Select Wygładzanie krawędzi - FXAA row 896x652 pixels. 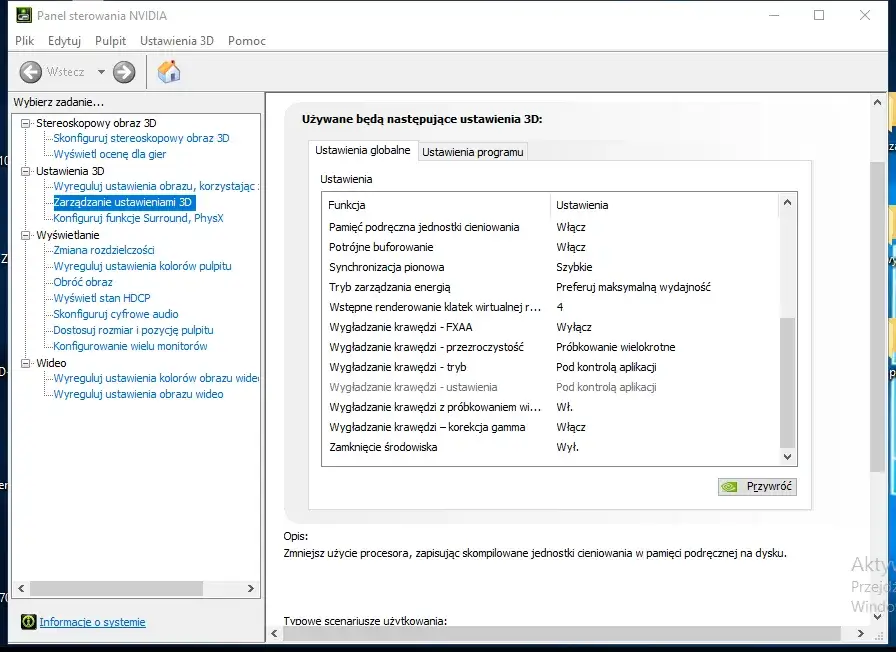tap(550, 327)
